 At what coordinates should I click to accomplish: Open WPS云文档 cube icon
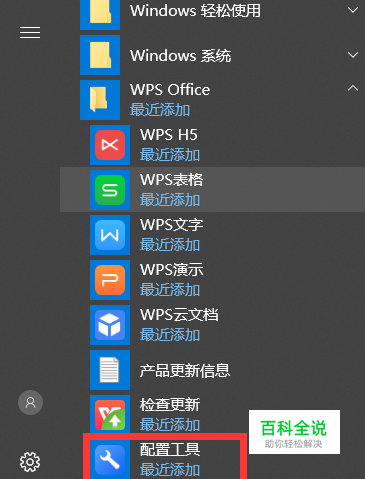click(x=110, y=325)
